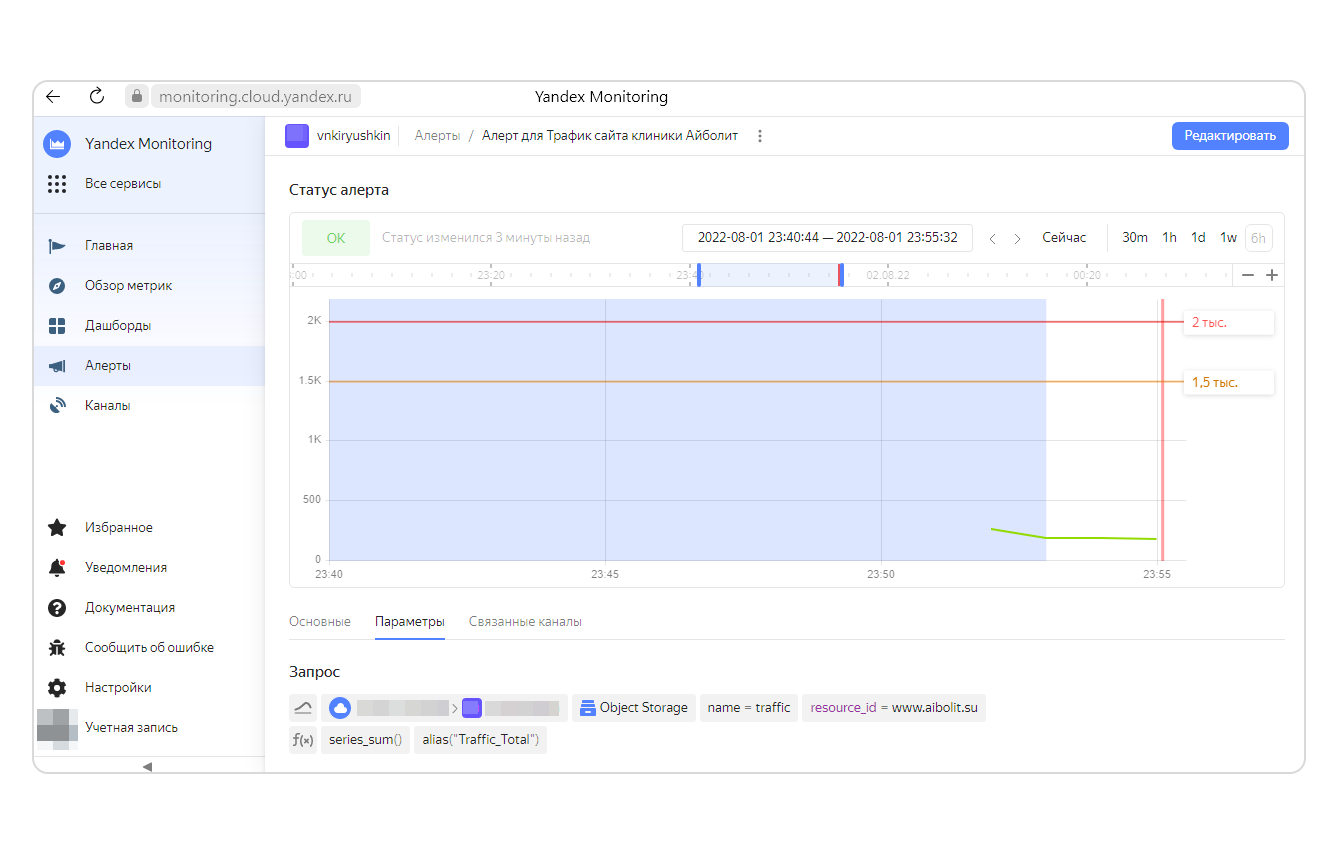
Task: Click the Избранное star icon
Action: [x=57, y=528]
